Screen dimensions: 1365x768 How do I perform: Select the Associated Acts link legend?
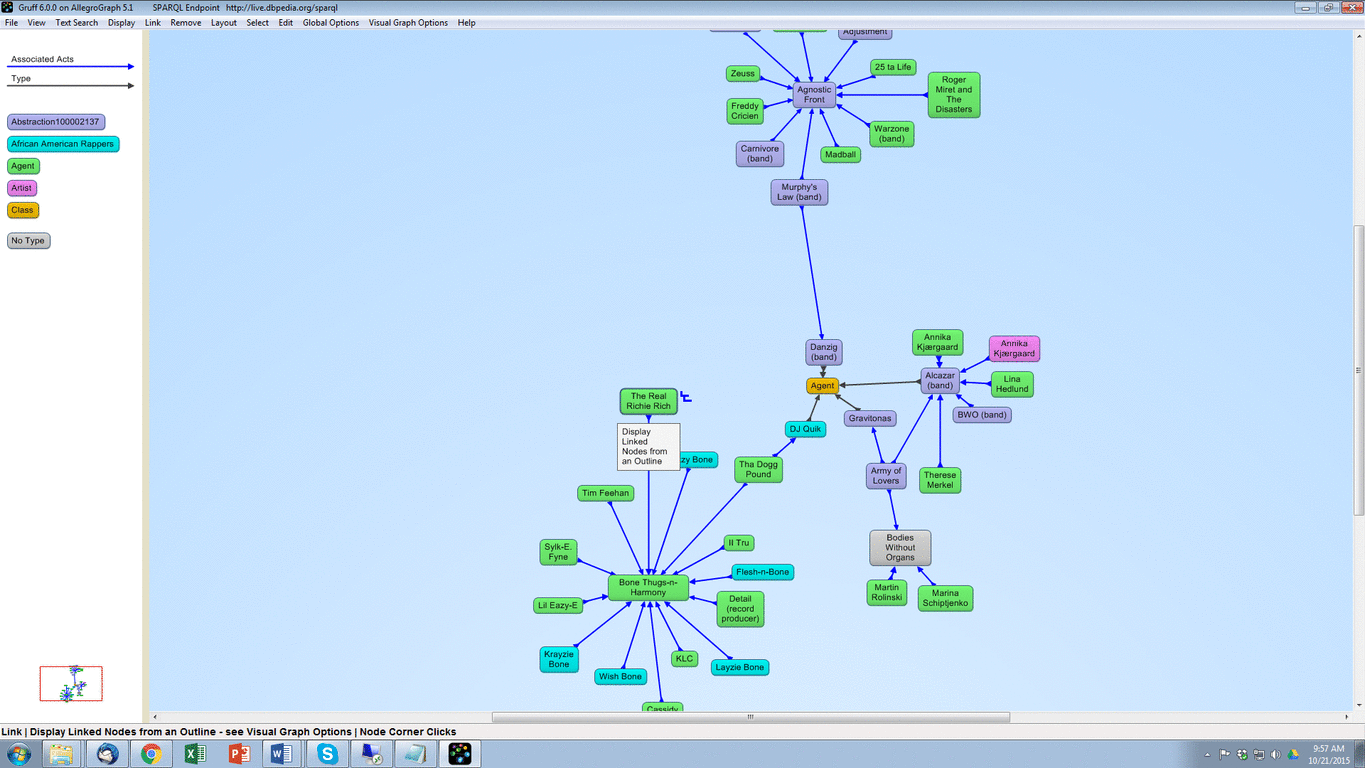tap(70, 62)
